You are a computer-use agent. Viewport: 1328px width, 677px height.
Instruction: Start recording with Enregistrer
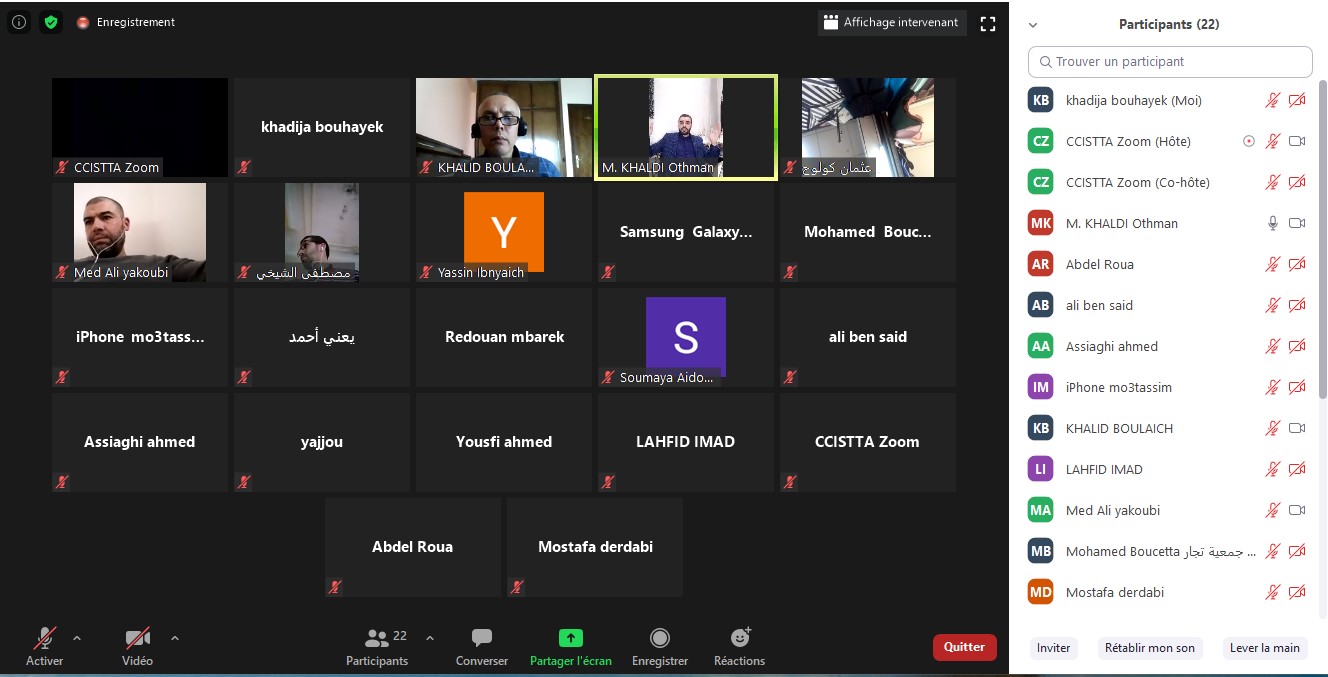[x=660, y=646]
